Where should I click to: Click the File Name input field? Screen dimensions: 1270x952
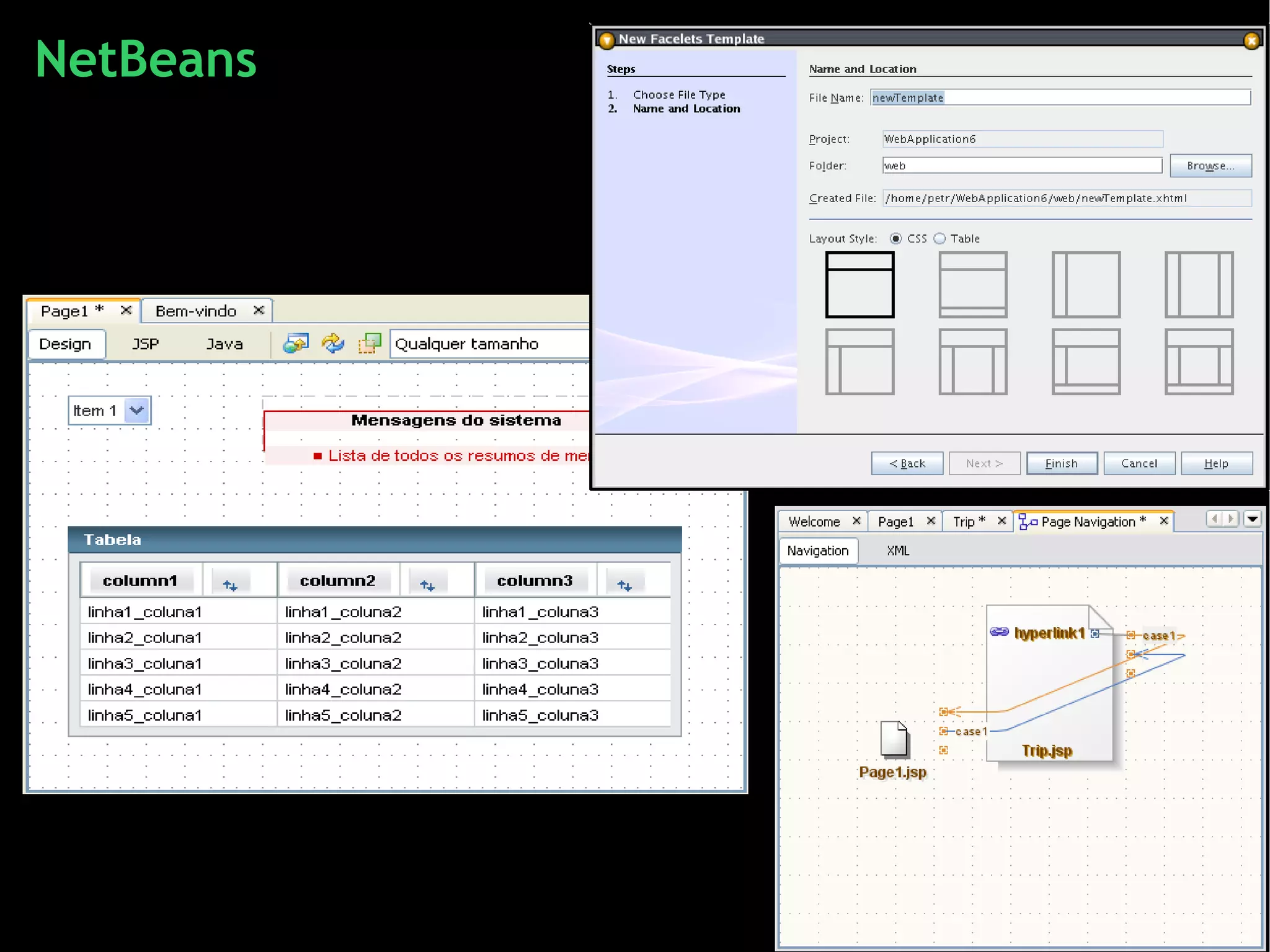pos(1060,97)
